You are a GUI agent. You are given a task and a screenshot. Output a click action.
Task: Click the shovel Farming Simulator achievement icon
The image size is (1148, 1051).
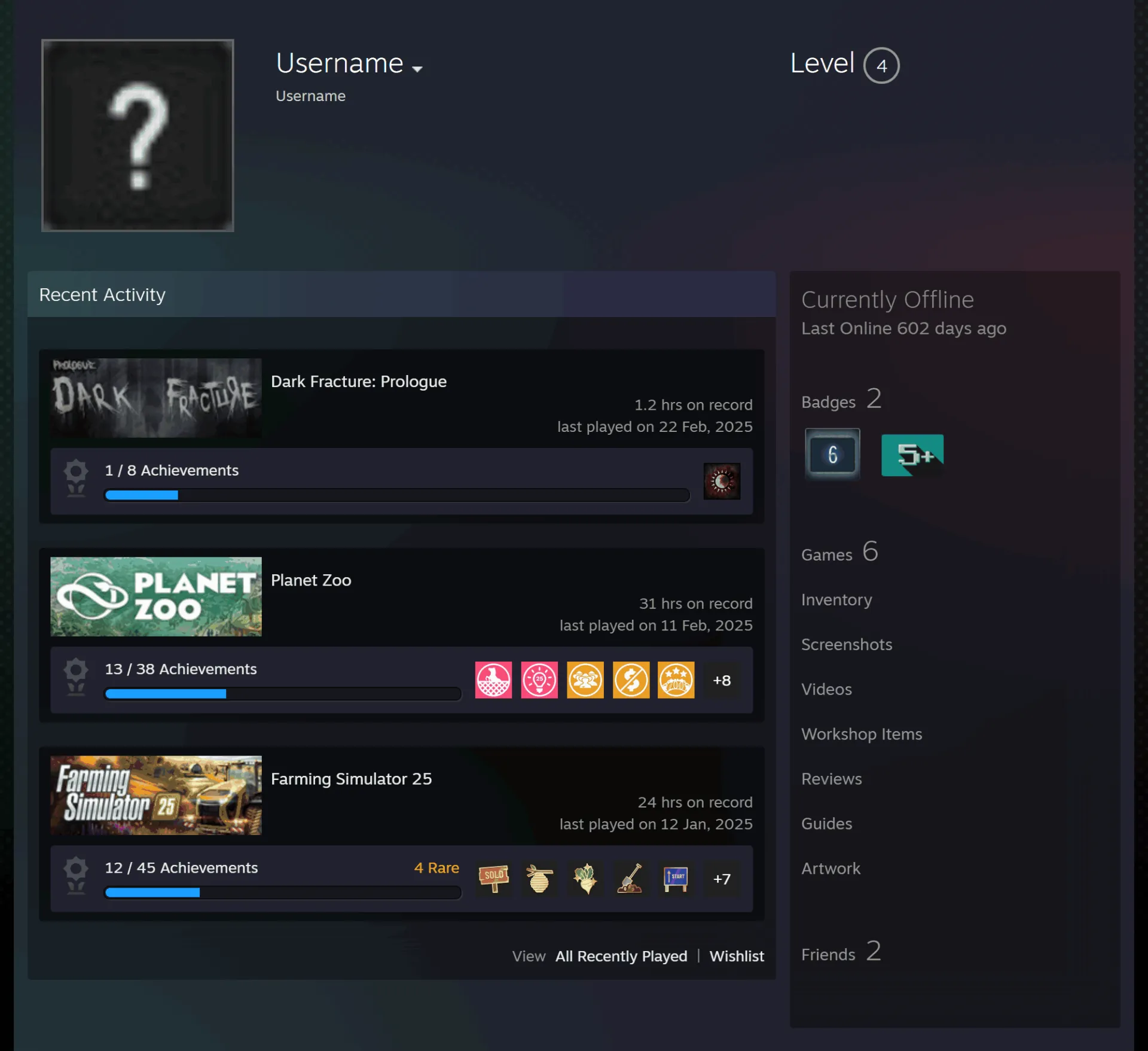tap(631, 879)
